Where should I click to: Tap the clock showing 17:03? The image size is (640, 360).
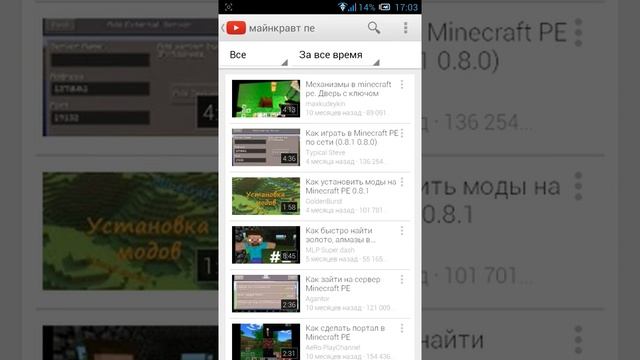pos(406,7)
